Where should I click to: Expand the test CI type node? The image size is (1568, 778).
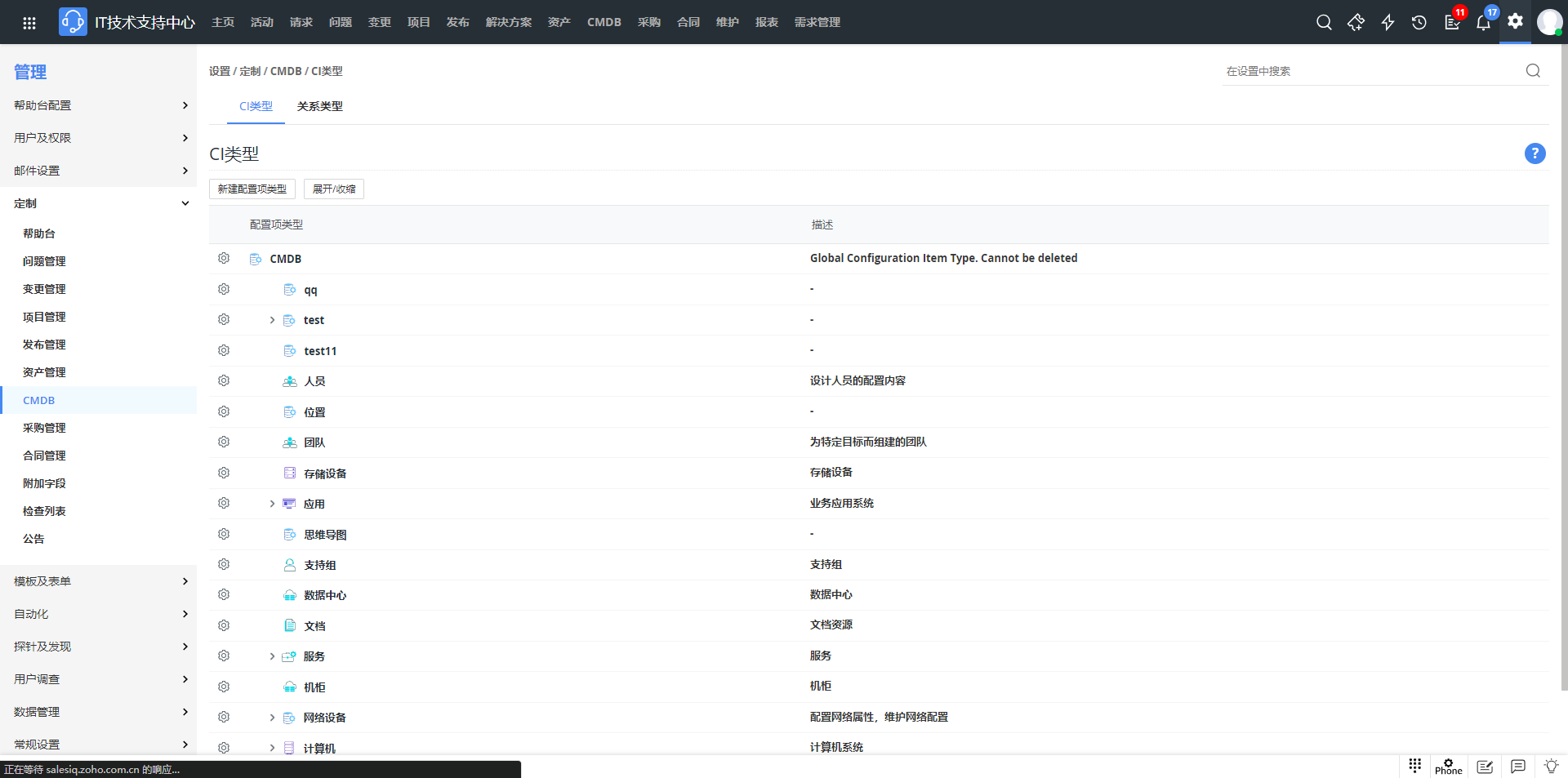[272, 320]
